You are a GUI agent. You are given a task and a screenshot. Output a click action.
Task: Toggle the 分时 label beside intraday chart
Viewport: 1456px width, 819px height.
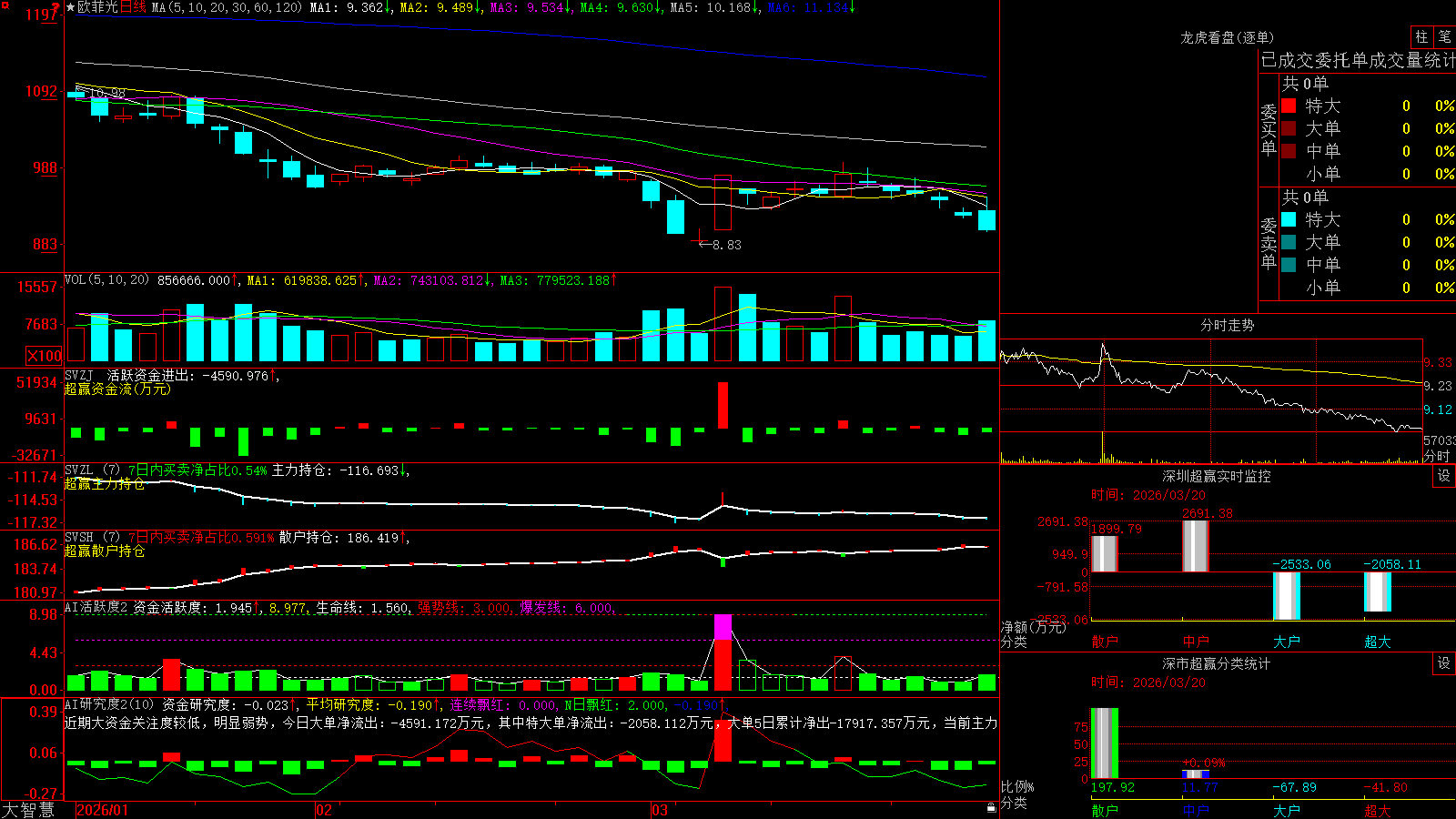click(x=1438, y=456)
